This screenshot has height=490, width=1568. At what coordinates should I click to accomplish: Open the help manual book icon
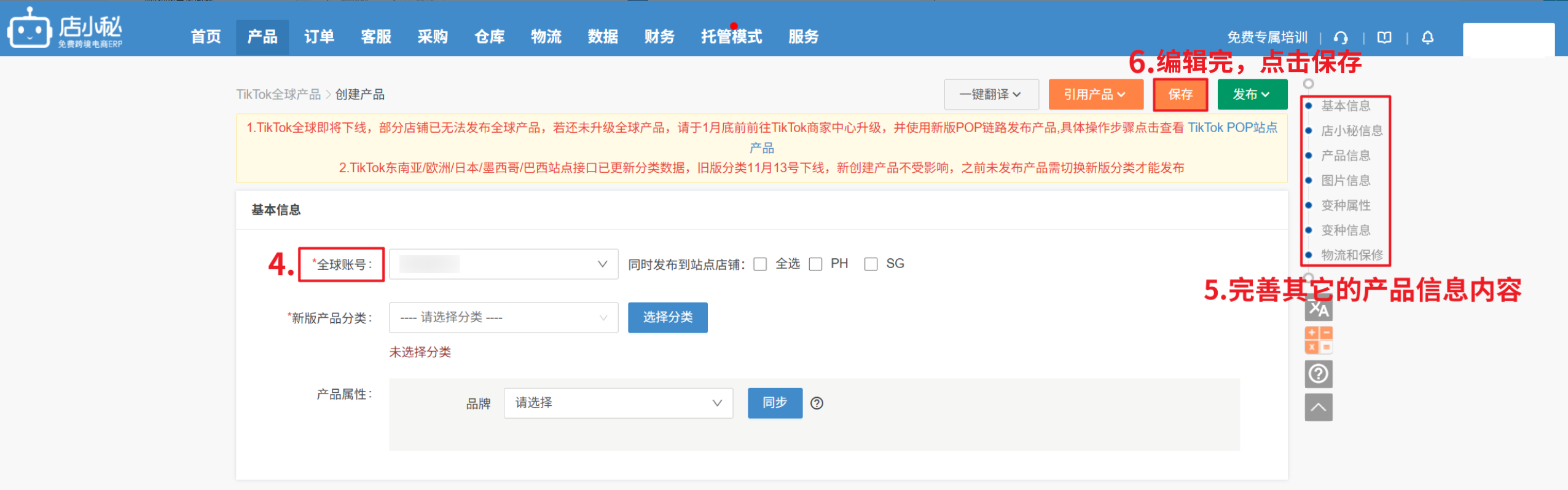click(x=1384, y=38)
